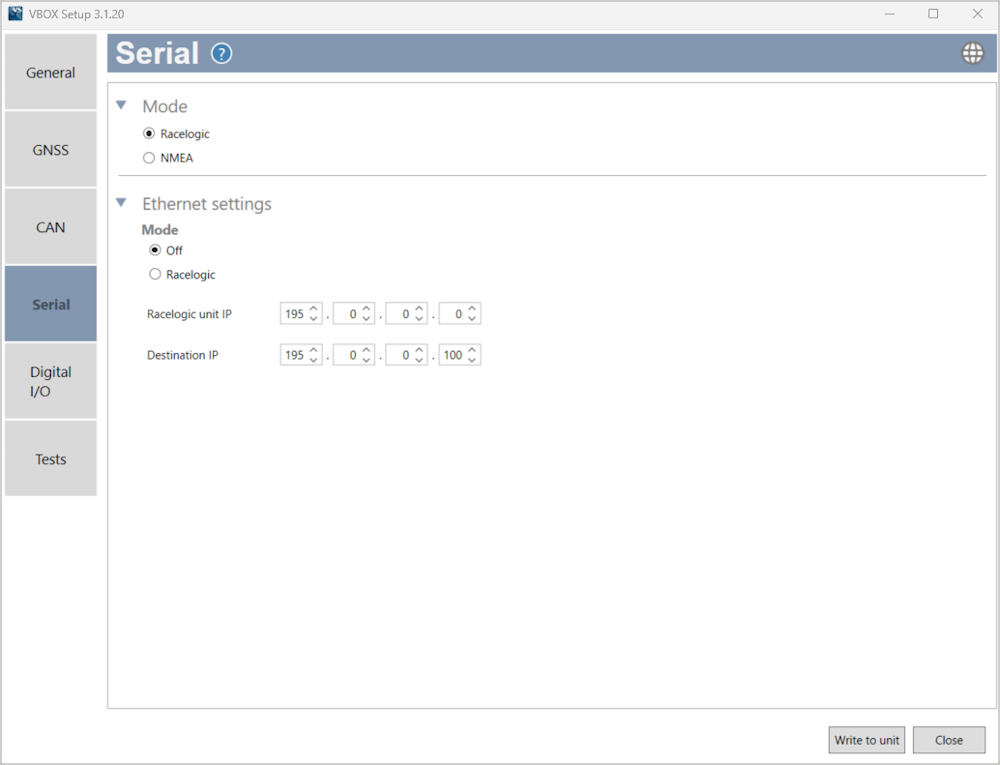Open the Serial help question mark icon

[222, 54]
